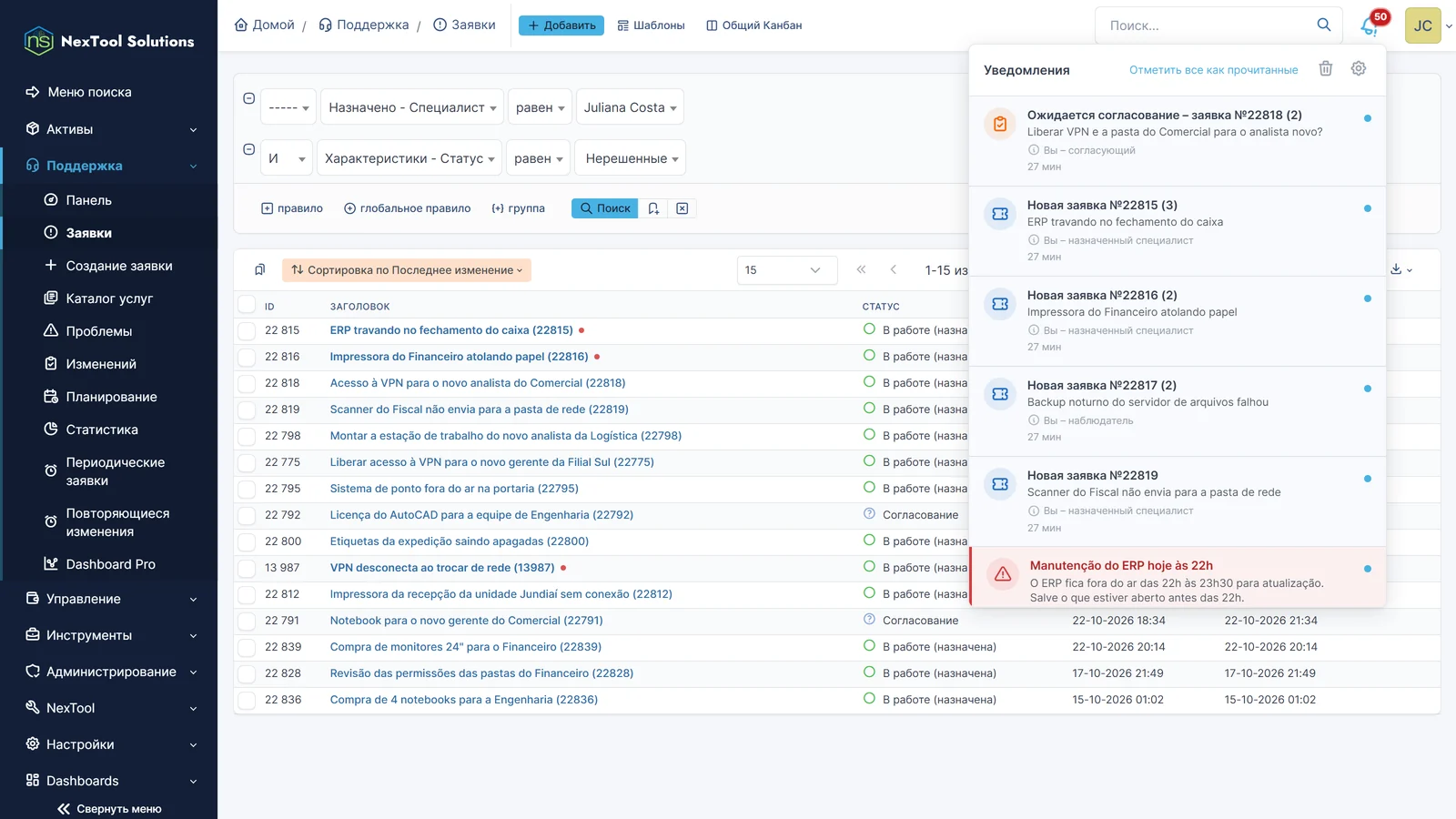
Task: Click the bulk actions icon above the table
Action: (x=259, y=270)
